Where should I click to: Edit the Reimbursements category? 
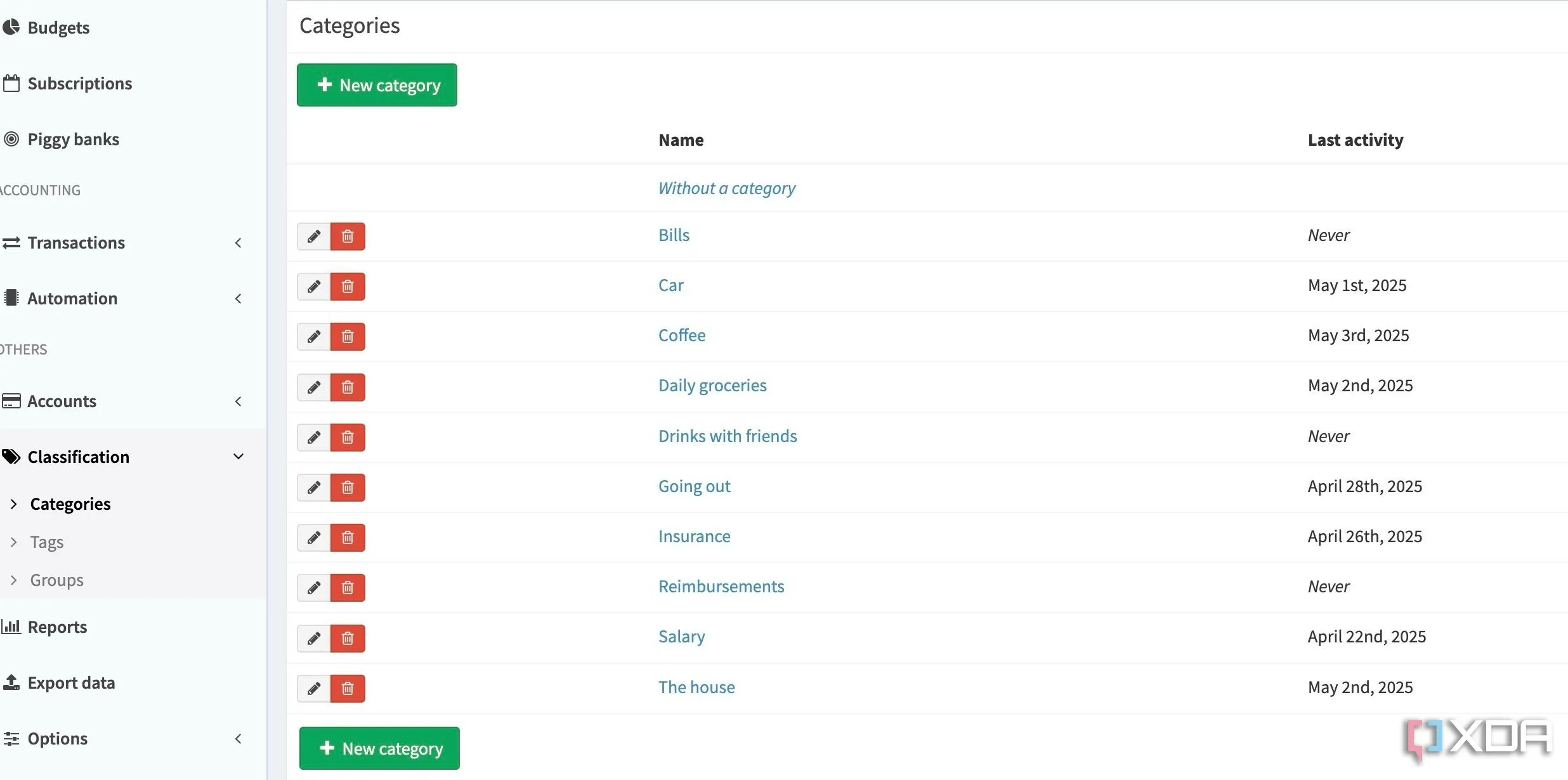313,588
